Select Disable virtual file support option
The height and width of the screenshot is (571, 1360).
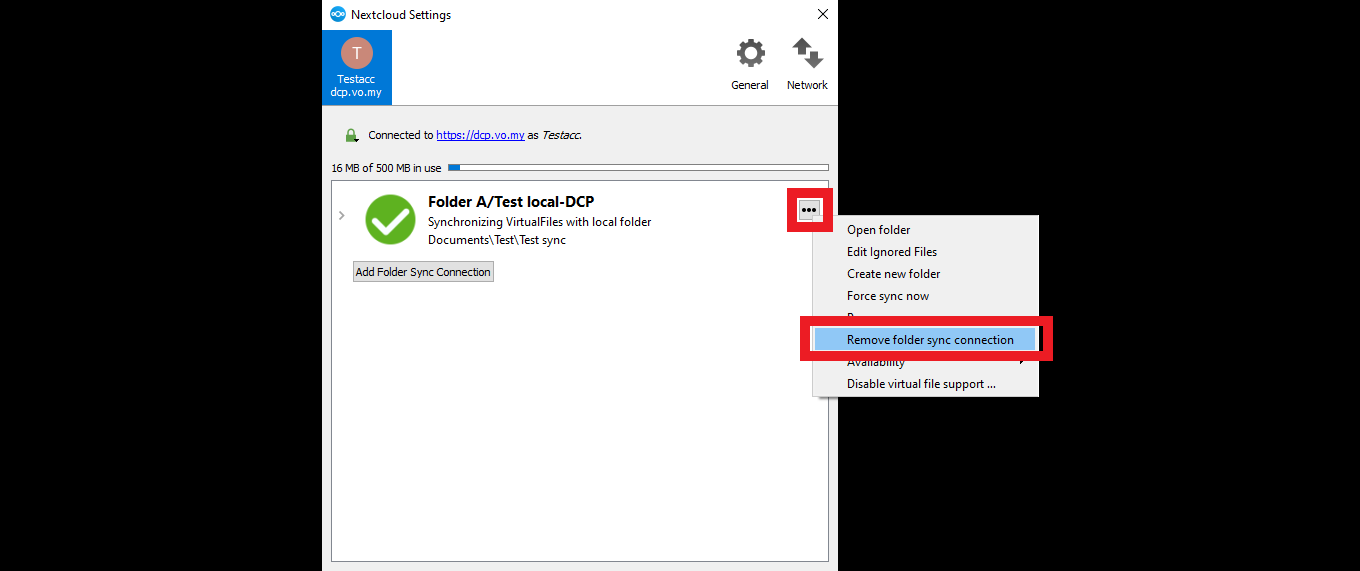tap(921, 384)
